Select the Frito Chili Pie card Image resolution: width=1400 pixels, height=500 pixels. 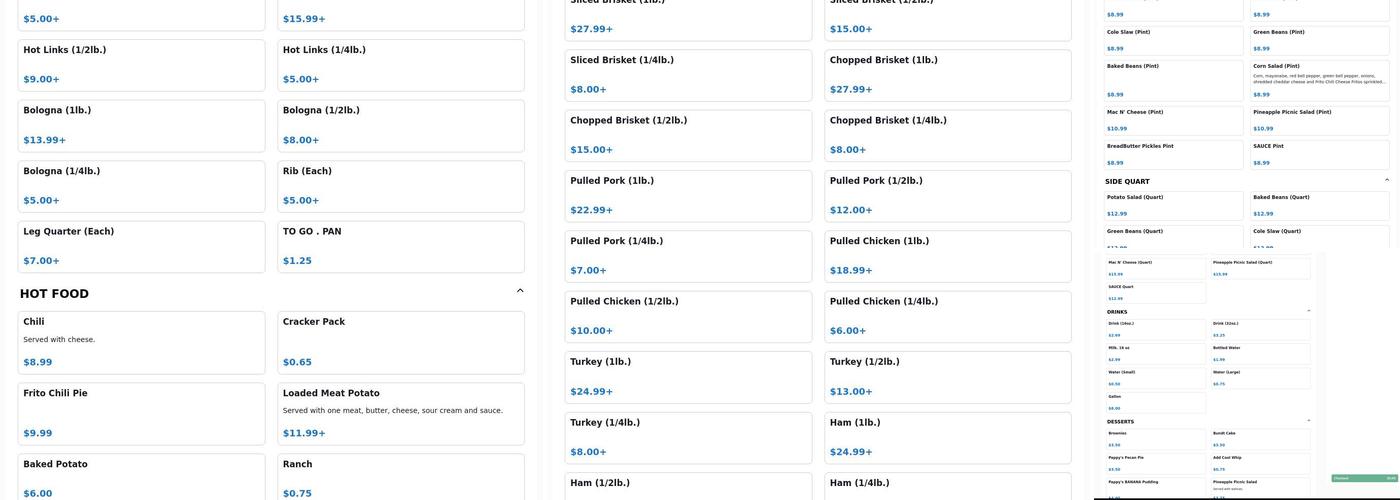pyautogui.click(x=141, y=413)
